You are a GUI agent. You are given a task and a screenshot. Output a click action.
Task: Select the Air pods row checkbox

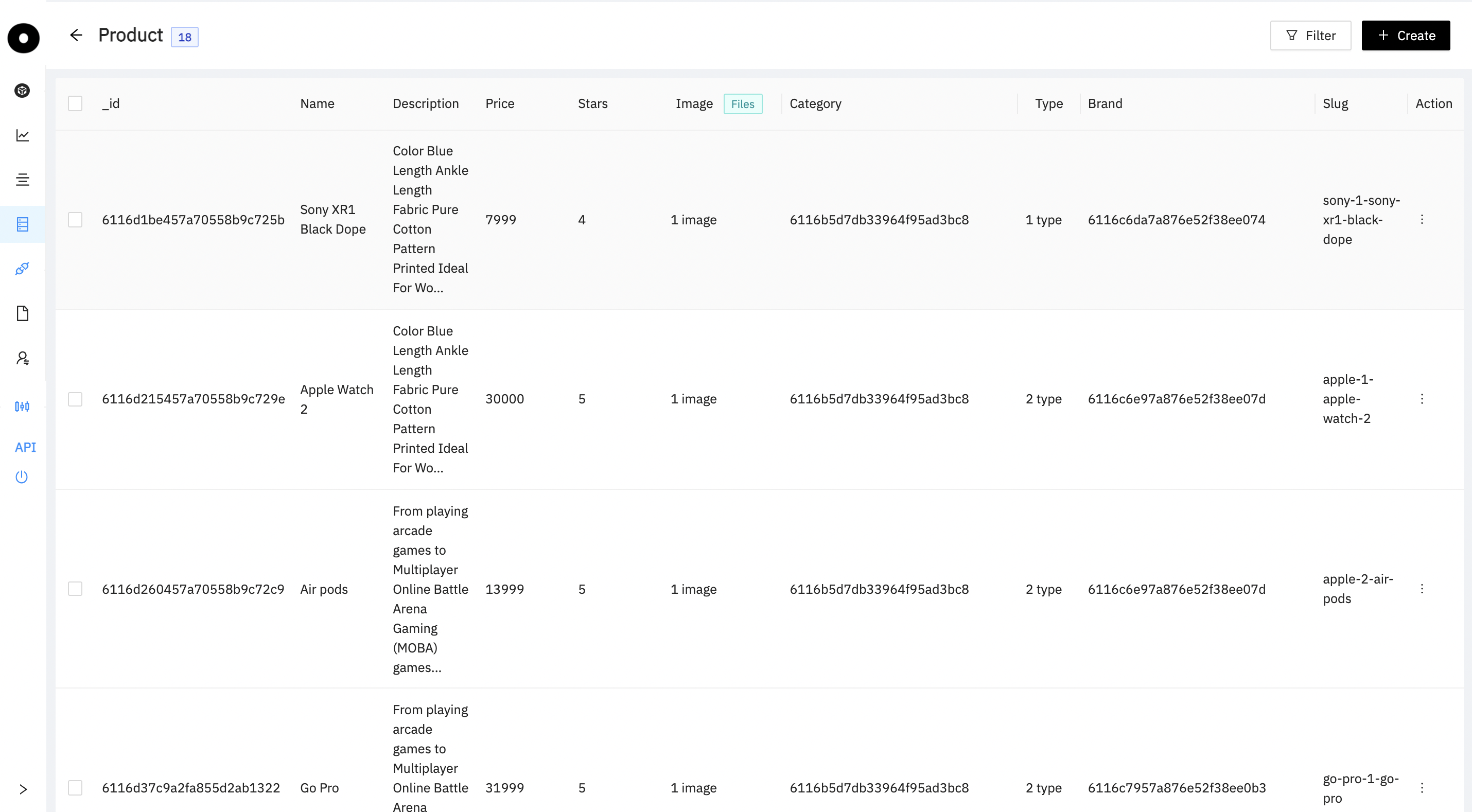75,589
